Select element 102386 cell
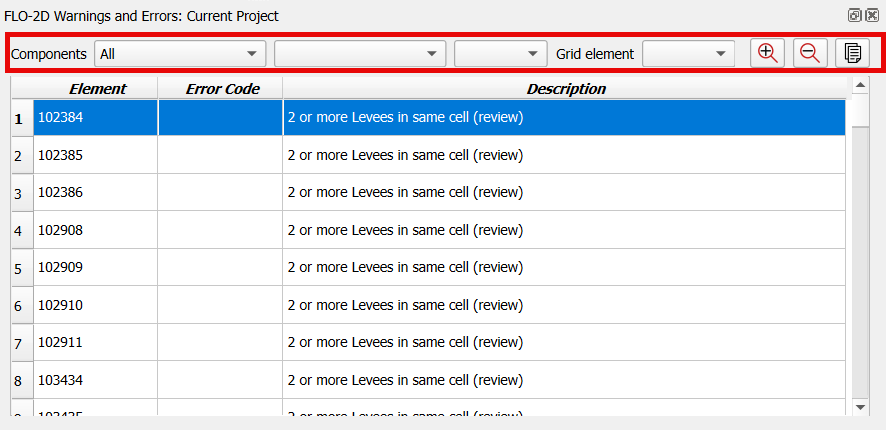The width and height of the screenshot is (886, 430). click(96, 192)
